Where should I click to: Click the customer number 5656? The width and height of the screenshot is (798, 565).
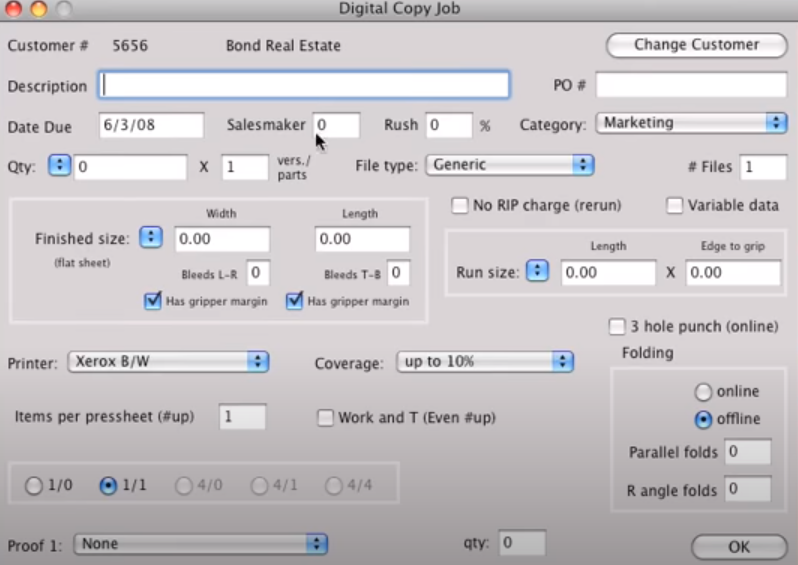click(130, 46)
